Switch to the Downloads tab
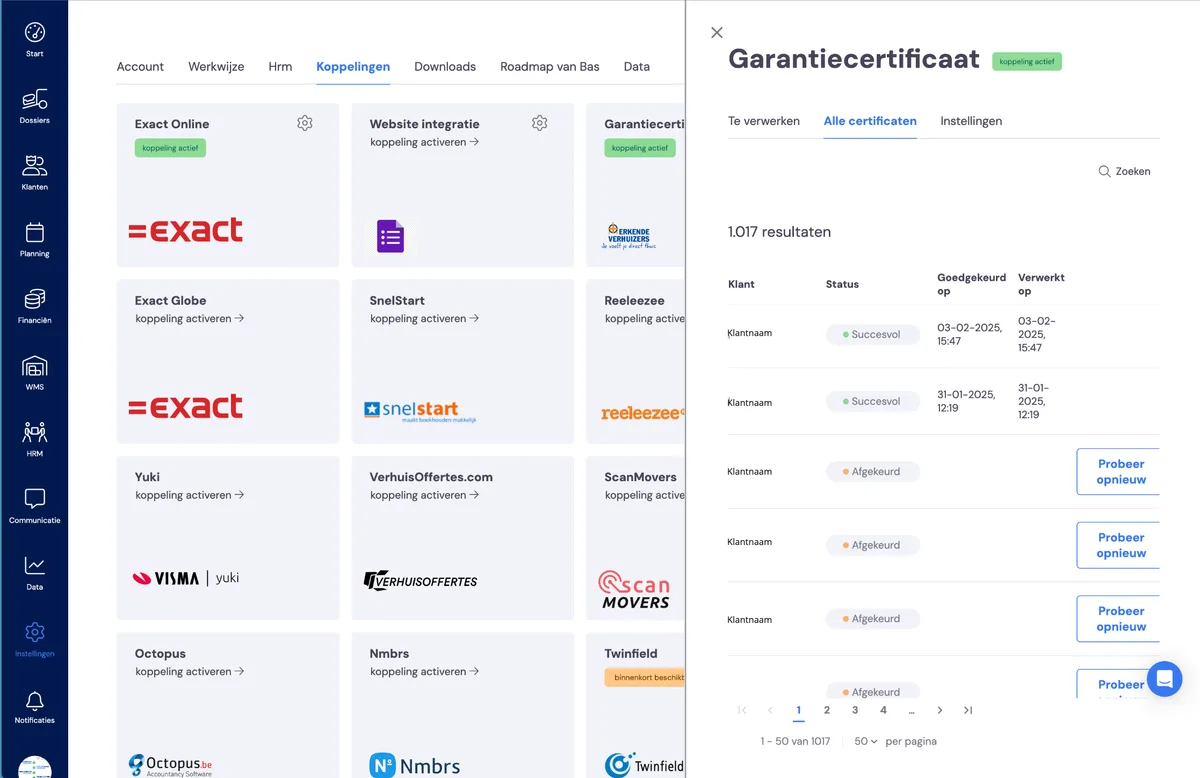 click(x=445, y=67)
